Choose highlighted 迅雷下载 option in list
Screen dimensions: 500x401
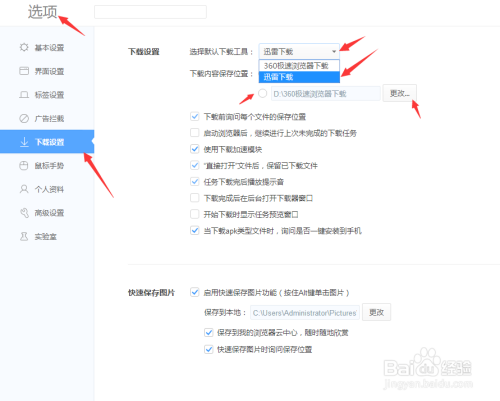tap(299, 77)
